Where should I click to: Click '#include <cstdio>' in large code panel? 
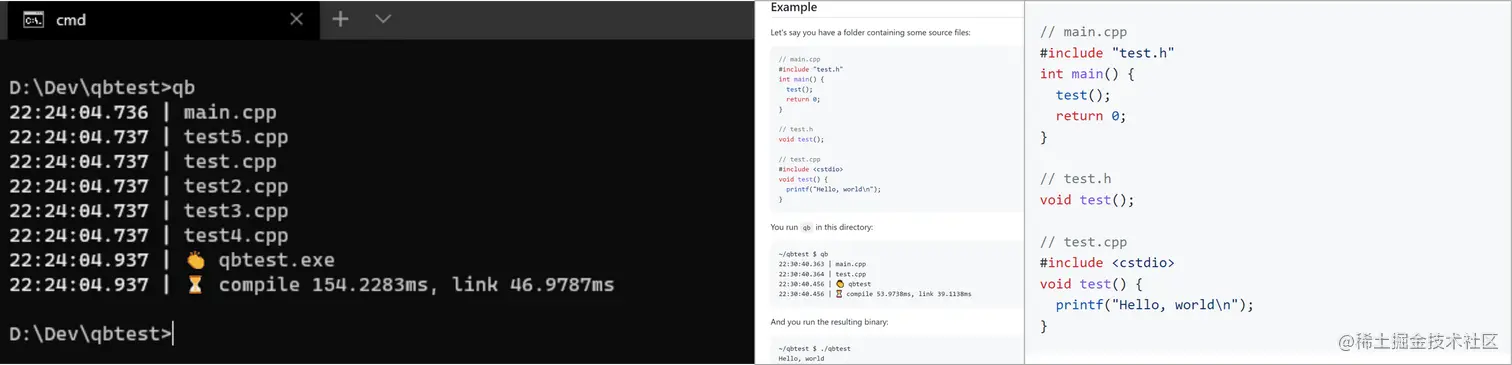point(1107,263)
